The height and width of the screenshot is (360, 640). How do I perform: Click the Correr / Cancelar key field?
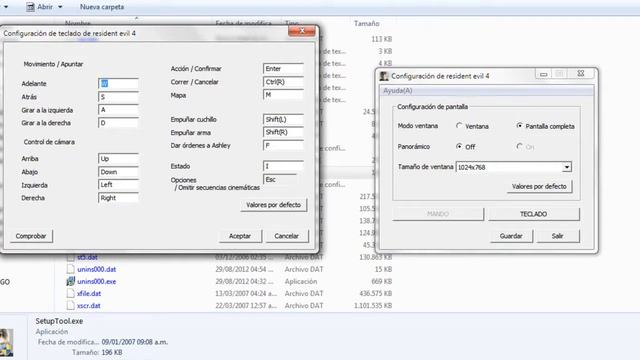point(283,82)
